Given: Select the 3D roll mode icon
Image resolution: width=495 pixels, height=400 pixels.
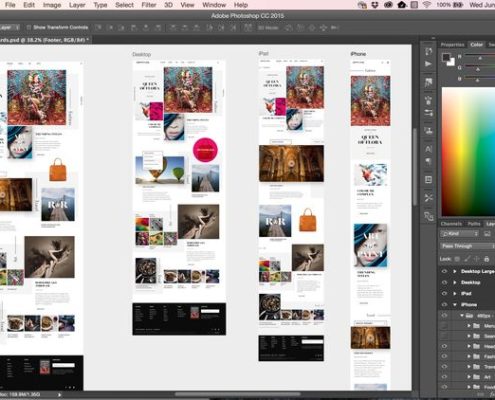Looking at the screenshot, I should pyautogui.click(x=300, y=28).
